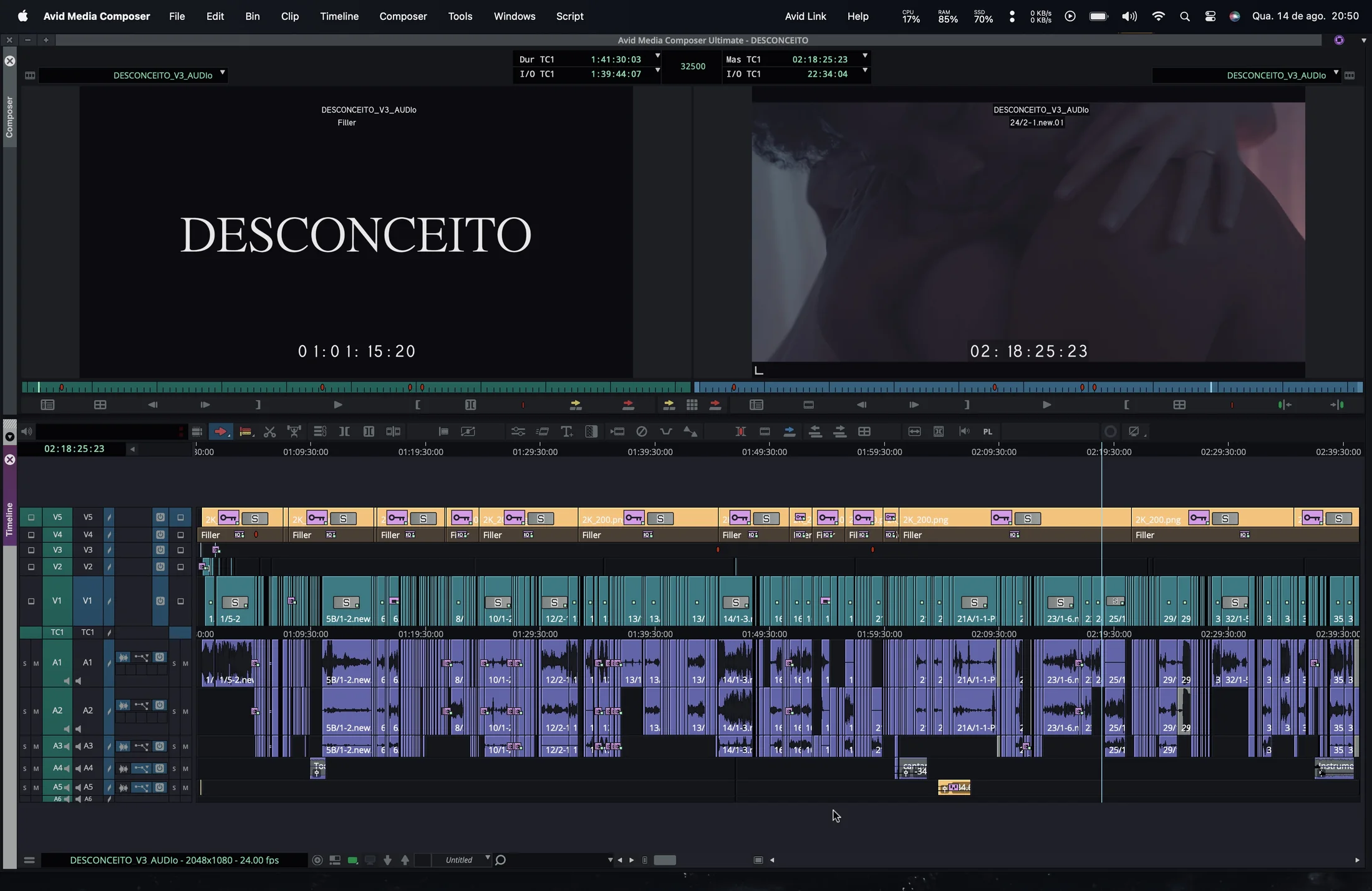Toggle the V1 track monitor checkbox on left
Screen dimensions: 1372x891
[31, 602]
